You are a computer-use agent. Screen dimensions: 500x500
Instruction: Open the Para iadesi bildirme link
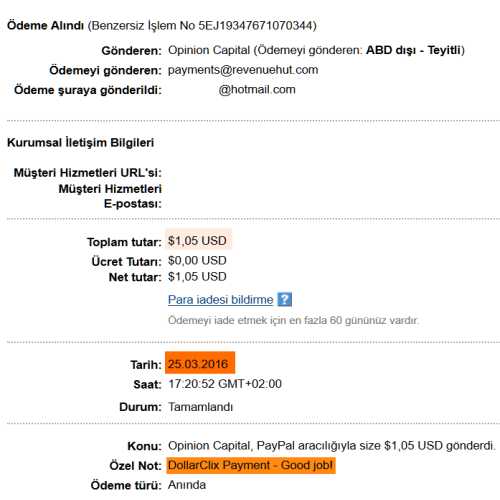220,300
